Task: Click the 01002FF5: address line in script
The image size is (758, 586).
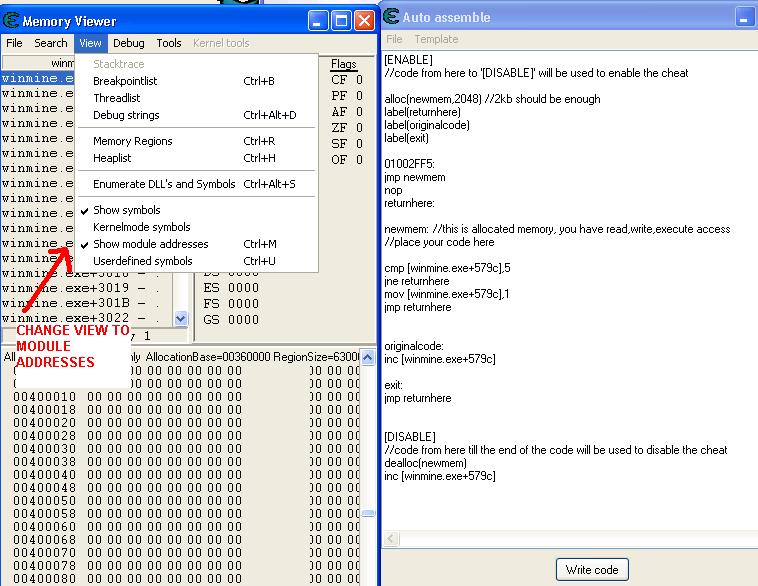Action: point(409,164)
